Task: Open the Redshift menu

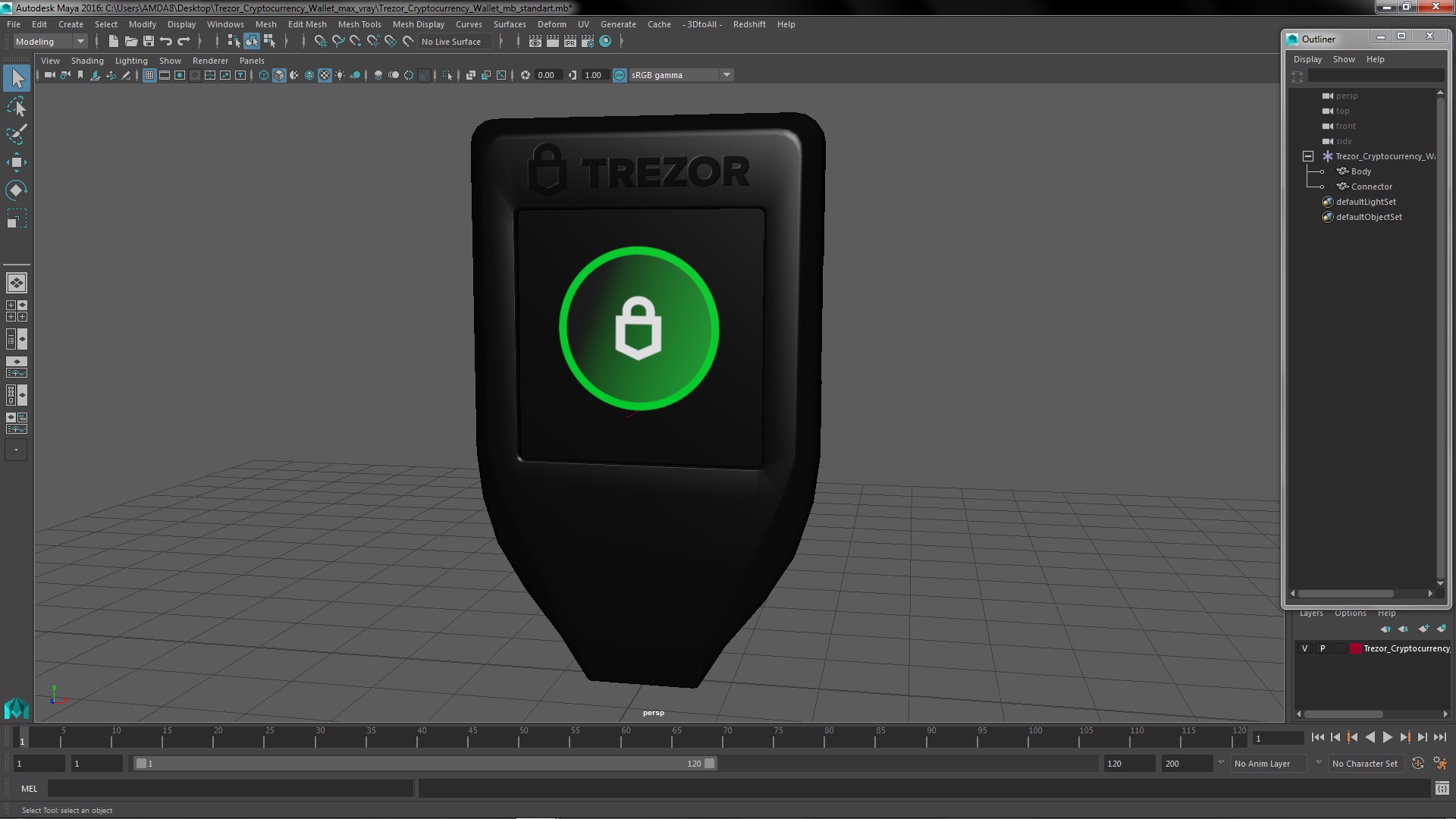Action: point(749,24)
